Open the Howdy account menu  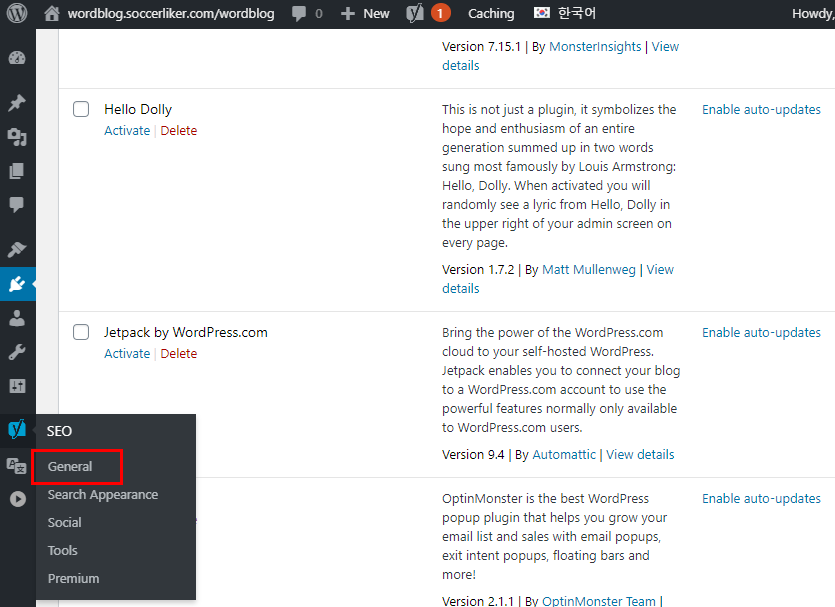click(813, 14)
